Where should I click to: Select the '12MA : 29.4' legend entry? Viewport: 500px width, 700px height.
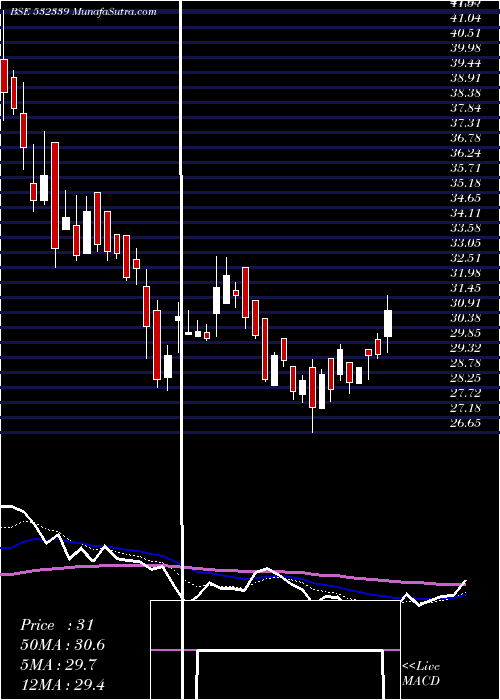(x=62, y=684)
